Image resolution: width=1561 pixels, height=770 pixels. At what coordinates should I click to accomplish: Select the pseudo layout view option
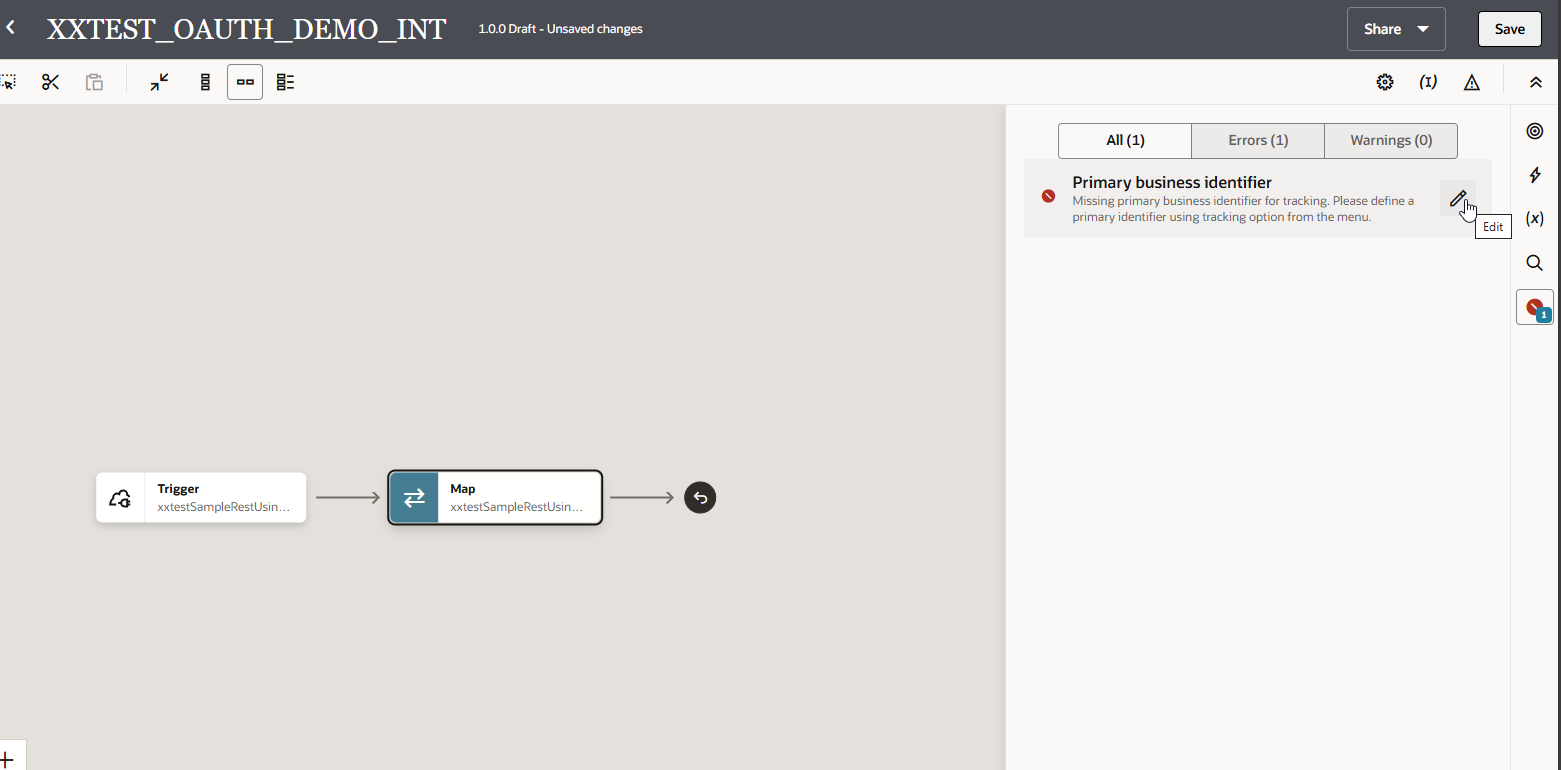click(x=285, y=82)
